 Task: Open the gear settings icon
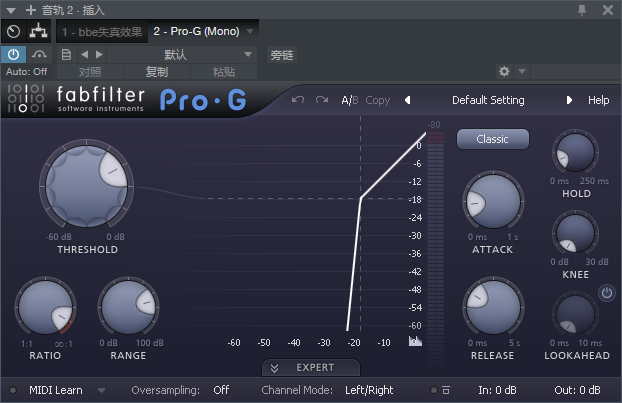pos(504,72)
